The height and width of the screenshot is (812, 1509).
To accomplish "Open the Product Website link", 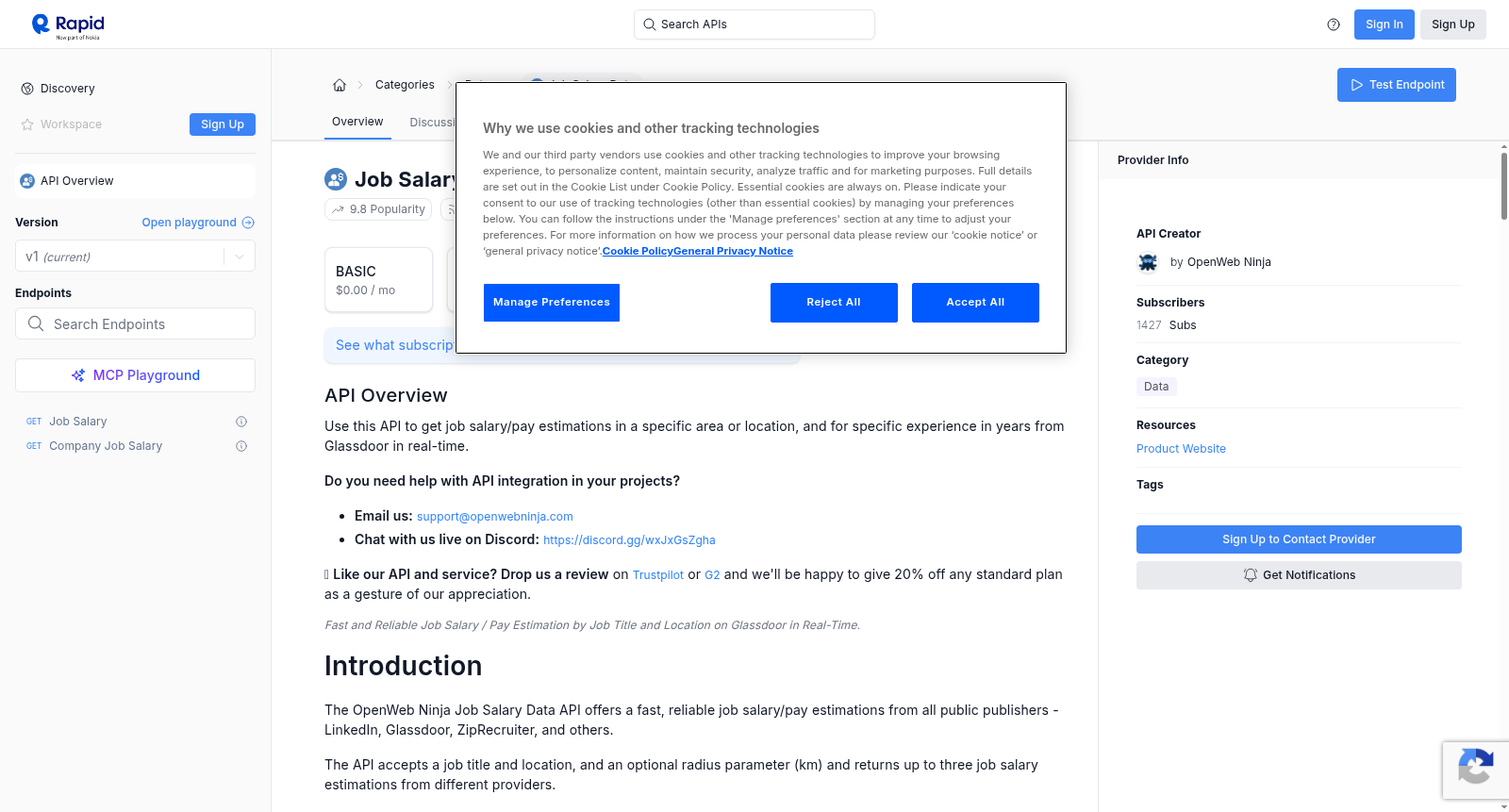I will coord(1181,449).
